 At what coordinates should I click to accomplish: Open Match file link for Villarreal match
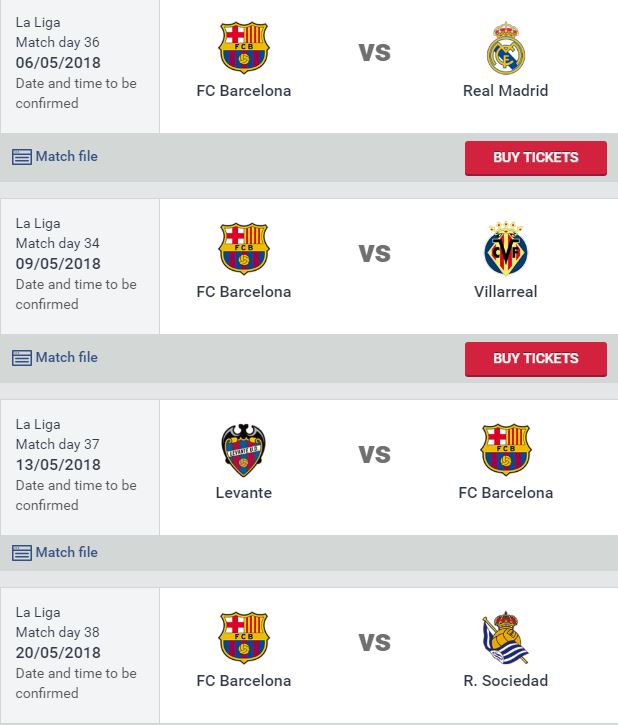click(66, 358)
